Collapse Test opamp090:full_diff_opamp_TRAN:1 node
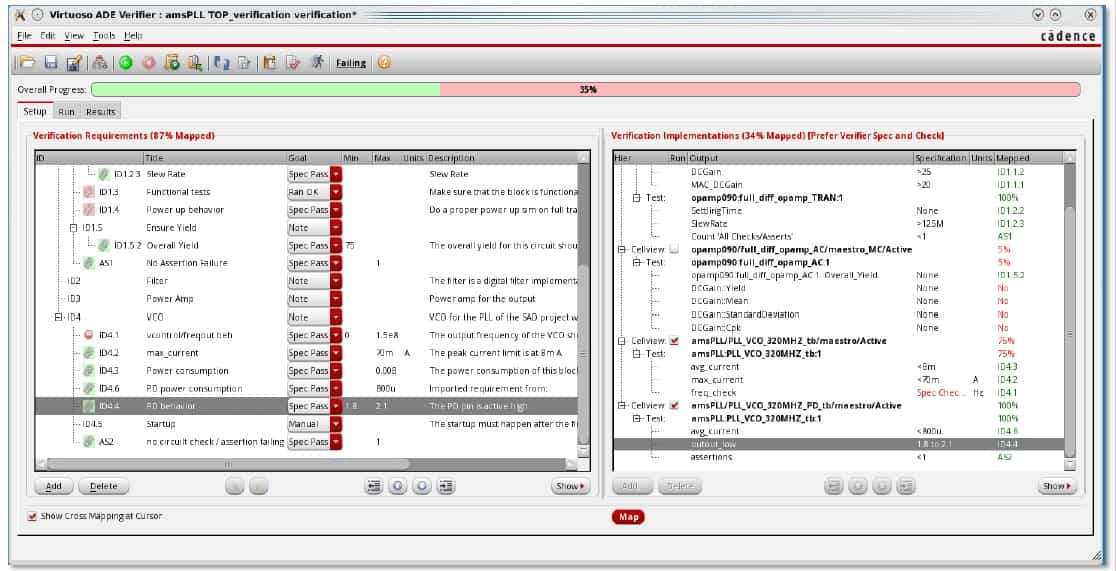 click(637, 197)
